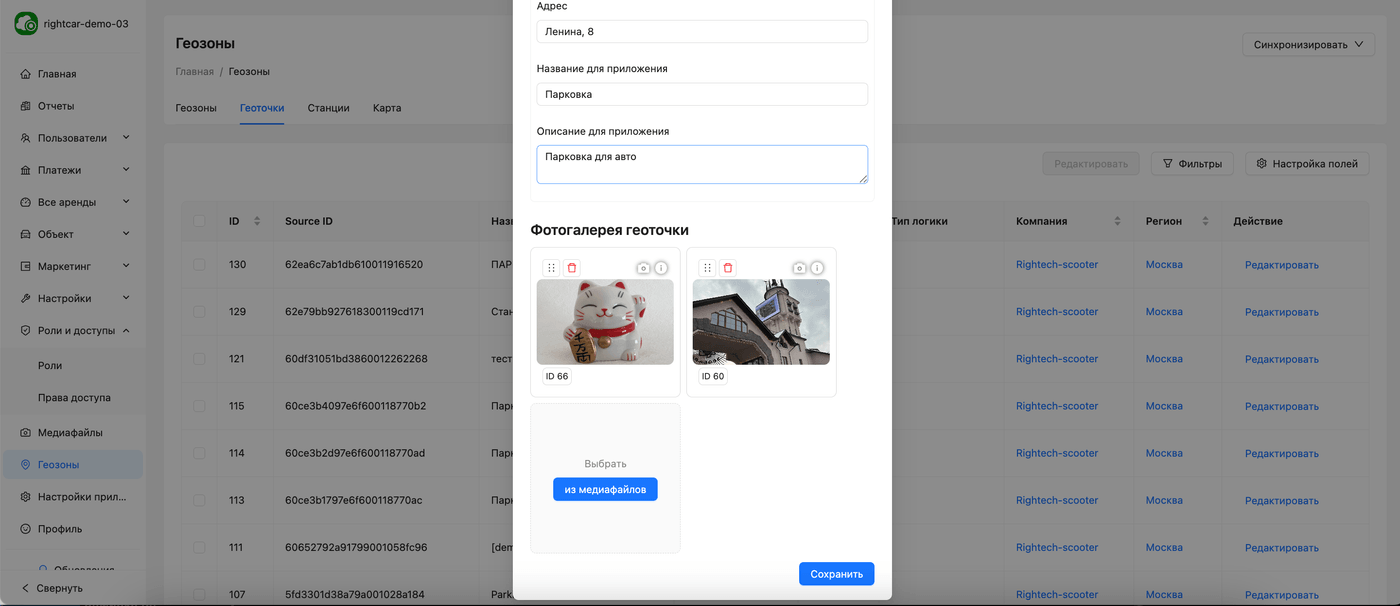Click the cat photo thumbnail ID 66

pyautogui.click(x=605, y=322)
